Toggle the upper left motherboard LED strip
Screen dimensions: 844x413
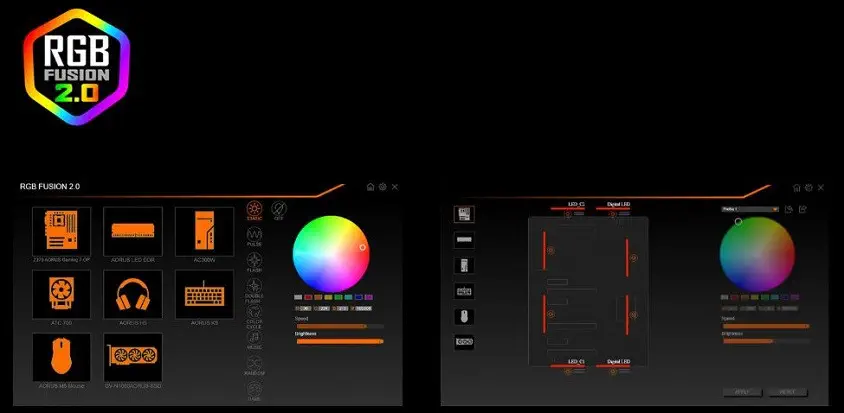(545, 250)
